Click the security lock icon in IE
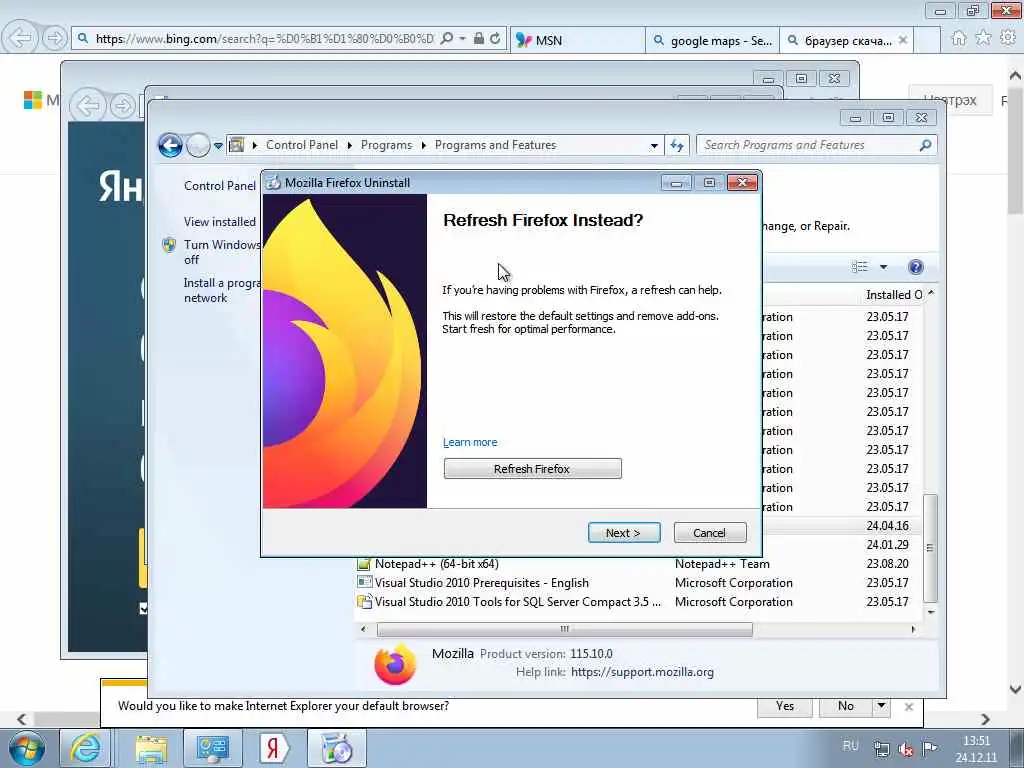1024x768 pixels. point(479,39)
